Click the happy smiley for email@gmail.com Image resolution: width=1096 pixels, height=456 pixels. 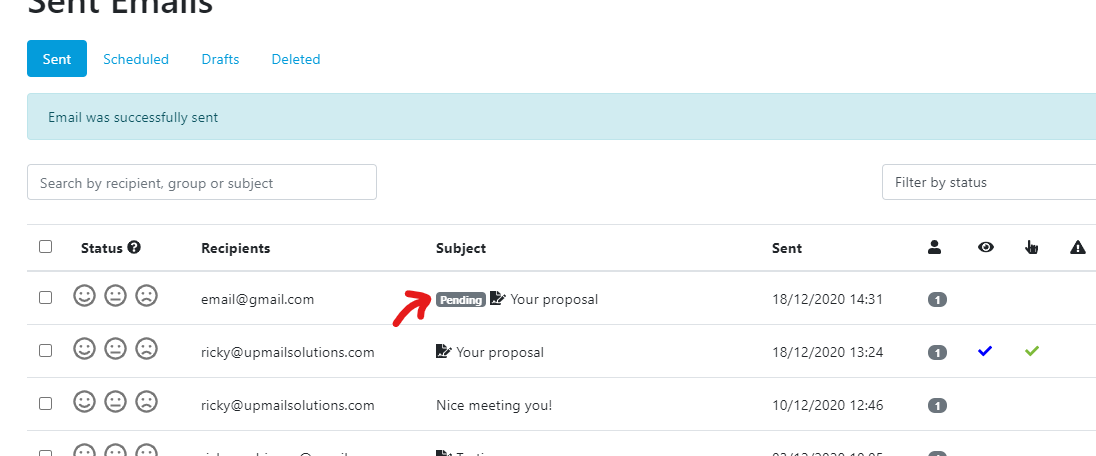85,296
